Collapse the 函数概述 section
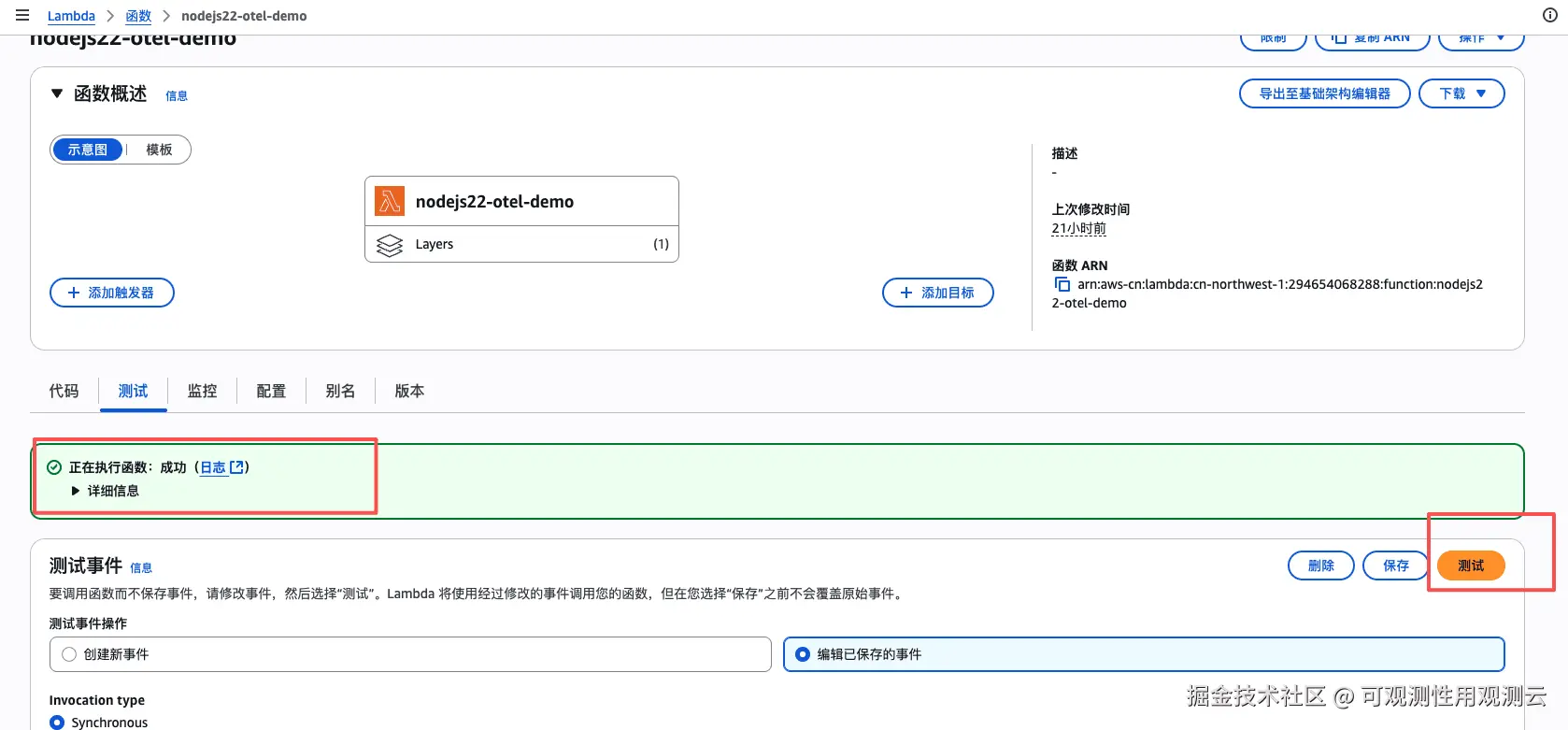Image resolution: width=1568 pixels, height=730 pixels. click(57, 93)
